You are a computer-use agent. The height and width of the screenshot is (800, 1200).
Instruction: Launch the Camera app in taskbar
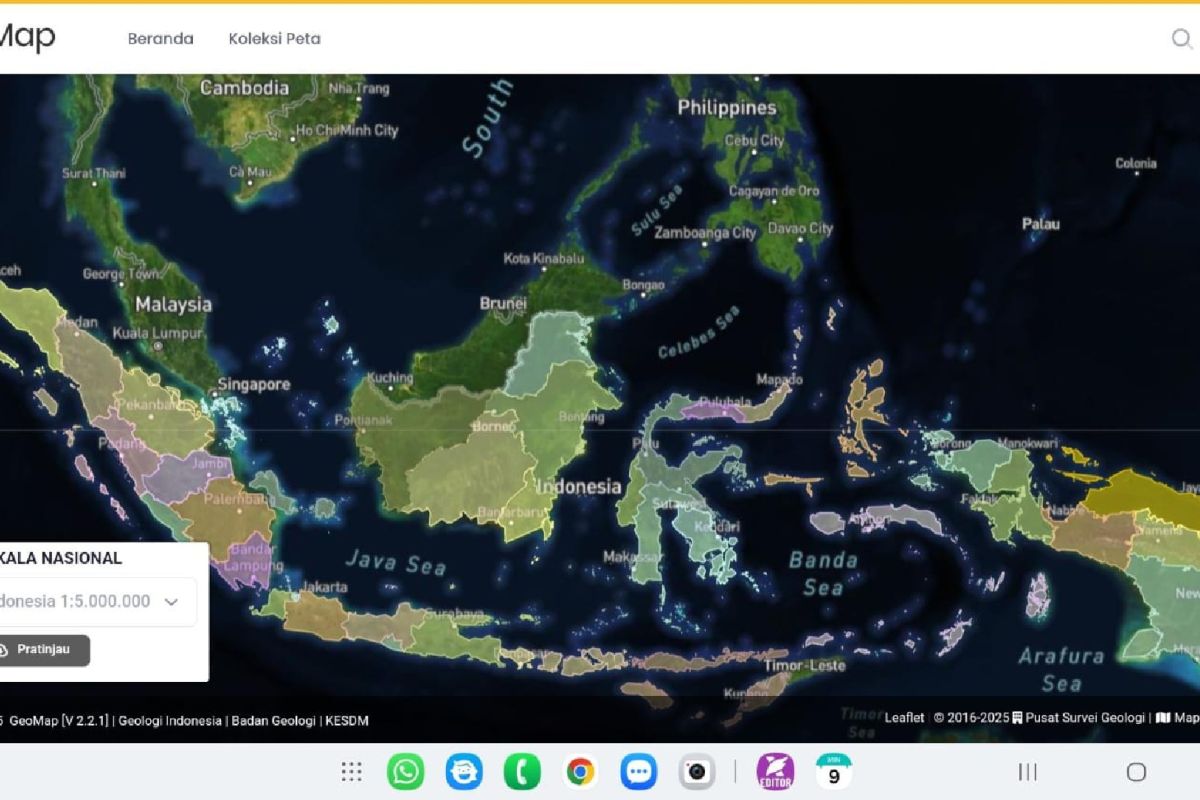click(696, 771)
